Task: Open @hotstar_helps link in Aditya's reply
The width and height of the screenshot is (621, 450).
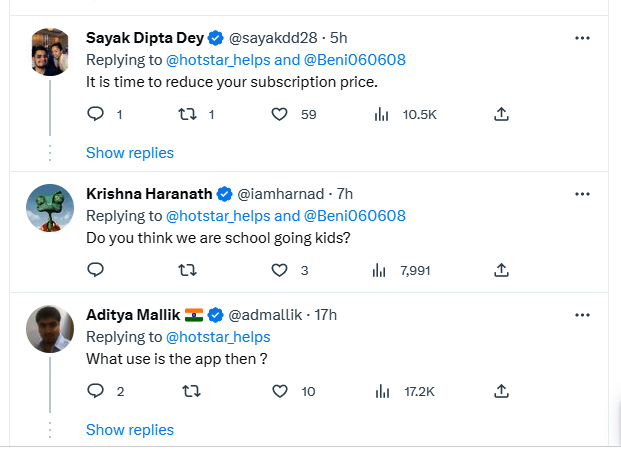Action: [218, 337]
